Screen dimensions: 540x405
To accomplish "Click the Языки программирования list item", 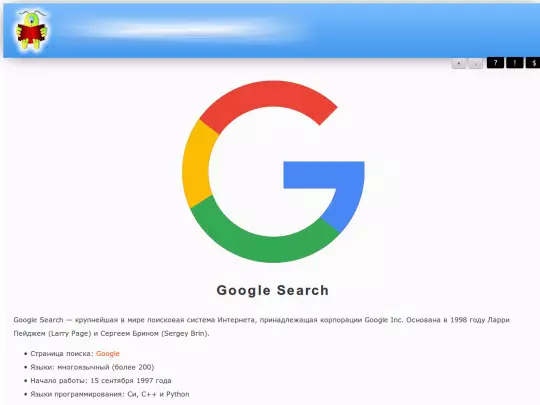I will tap(110, 394).
